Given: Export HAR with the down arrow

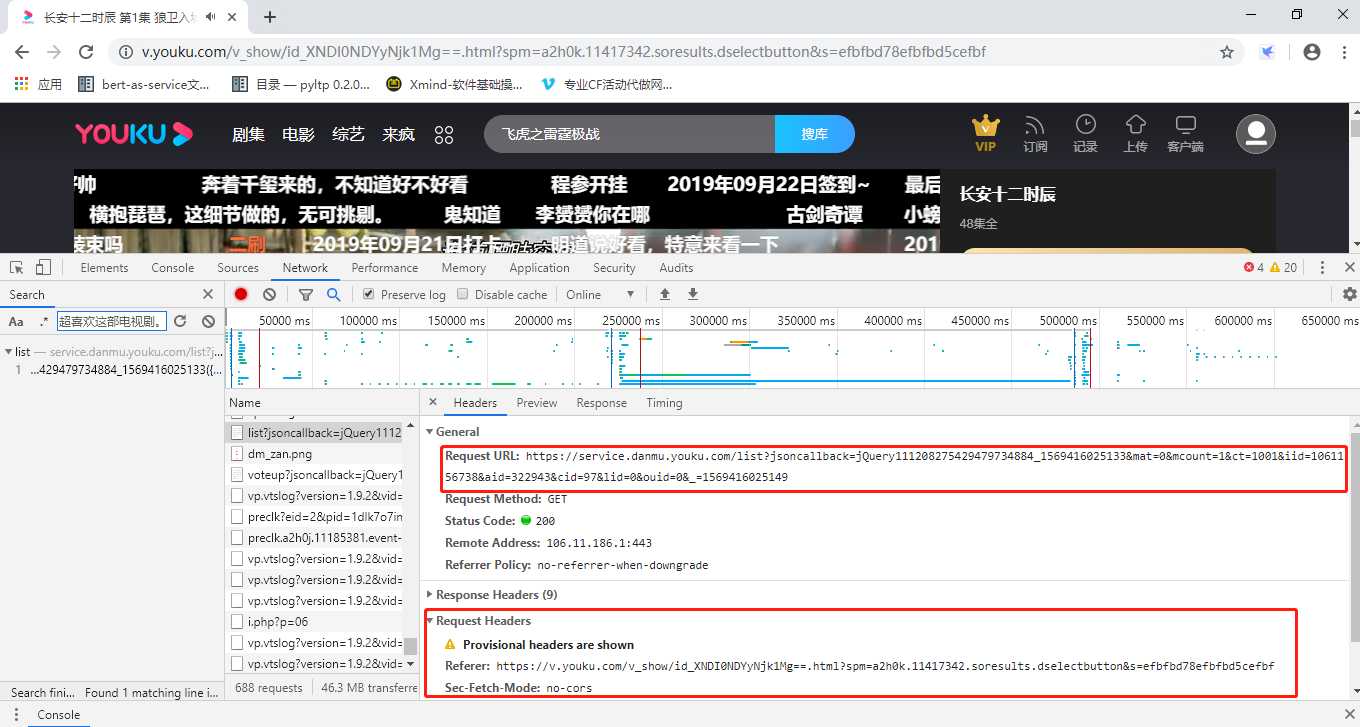Looking at the screenshot, I should (x=692, y=294).
